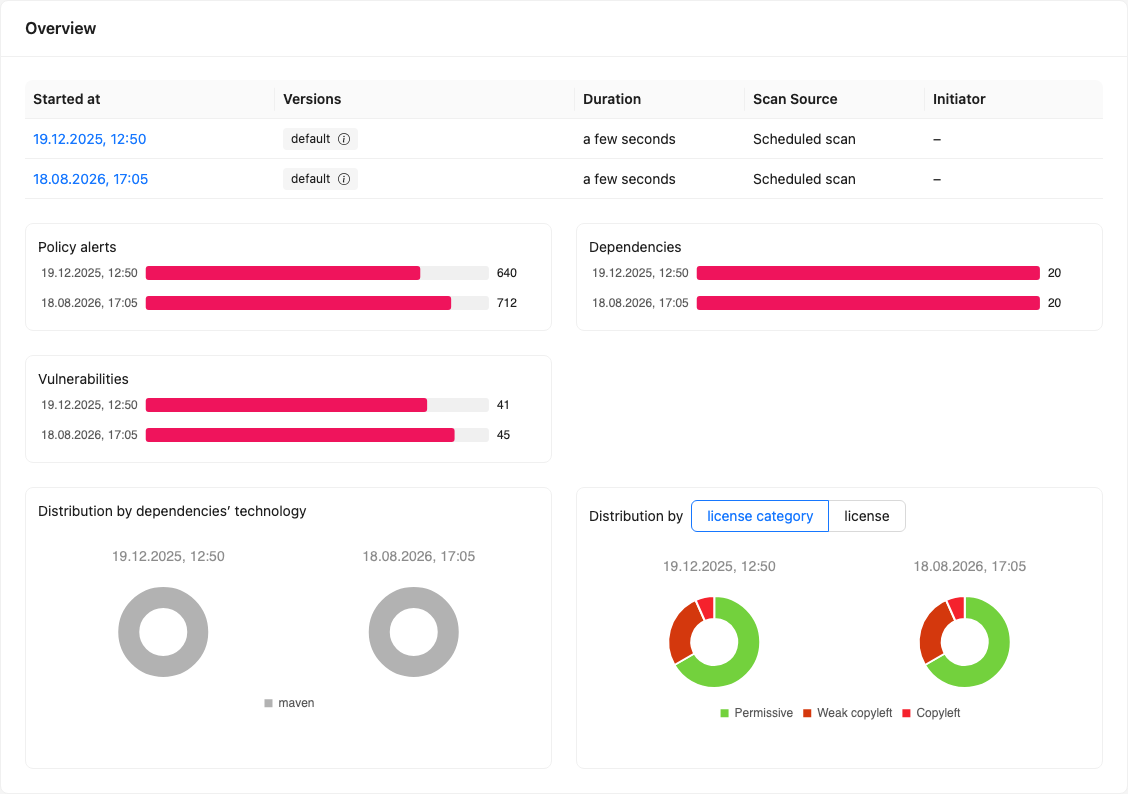Click the default version tag for 19.12.2025
The image size is (1128, 795).
tap(320, 139)
